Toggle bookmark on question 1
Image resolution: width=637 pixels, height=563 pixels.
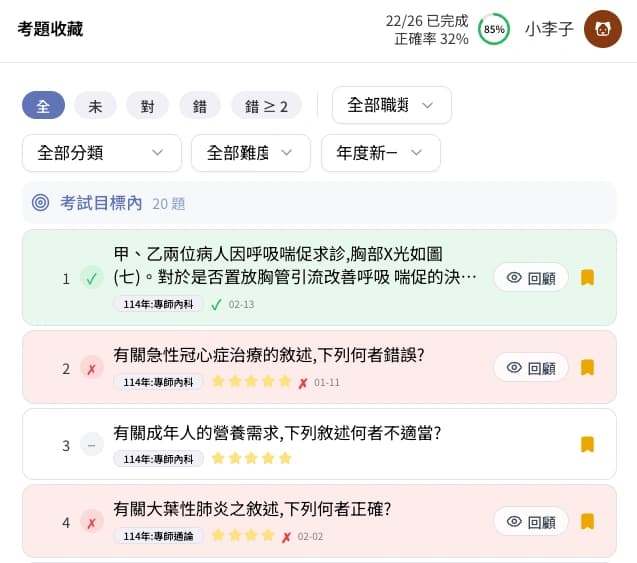pos(587,277)
